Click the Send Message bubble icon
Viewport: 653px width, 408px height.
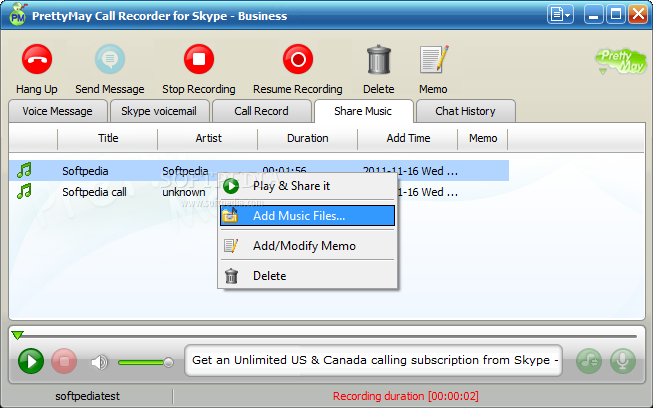point(110,59)
